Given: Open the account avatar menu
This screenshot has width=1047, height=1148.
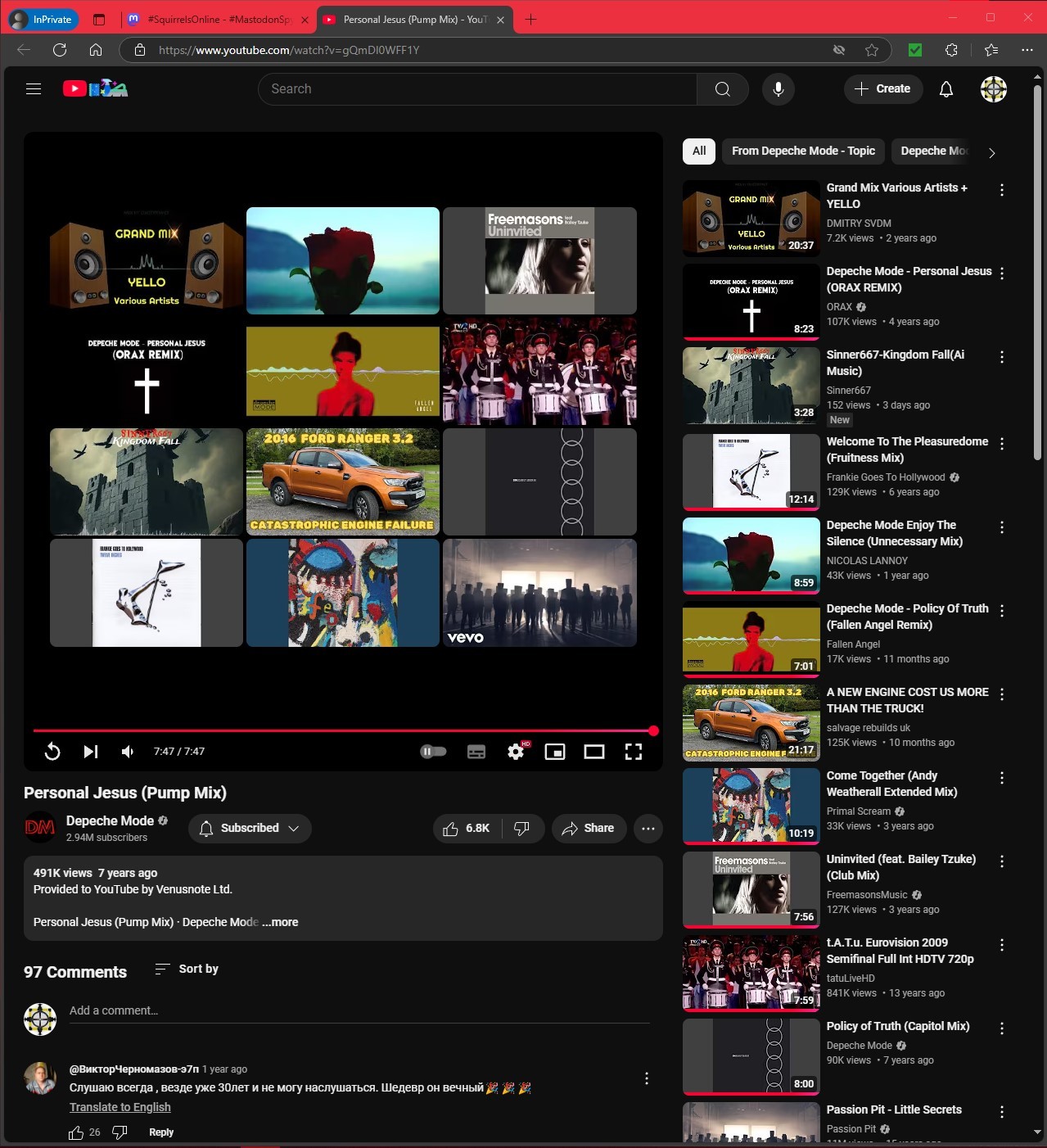Looking at the screenshot, I should [994, 88].
